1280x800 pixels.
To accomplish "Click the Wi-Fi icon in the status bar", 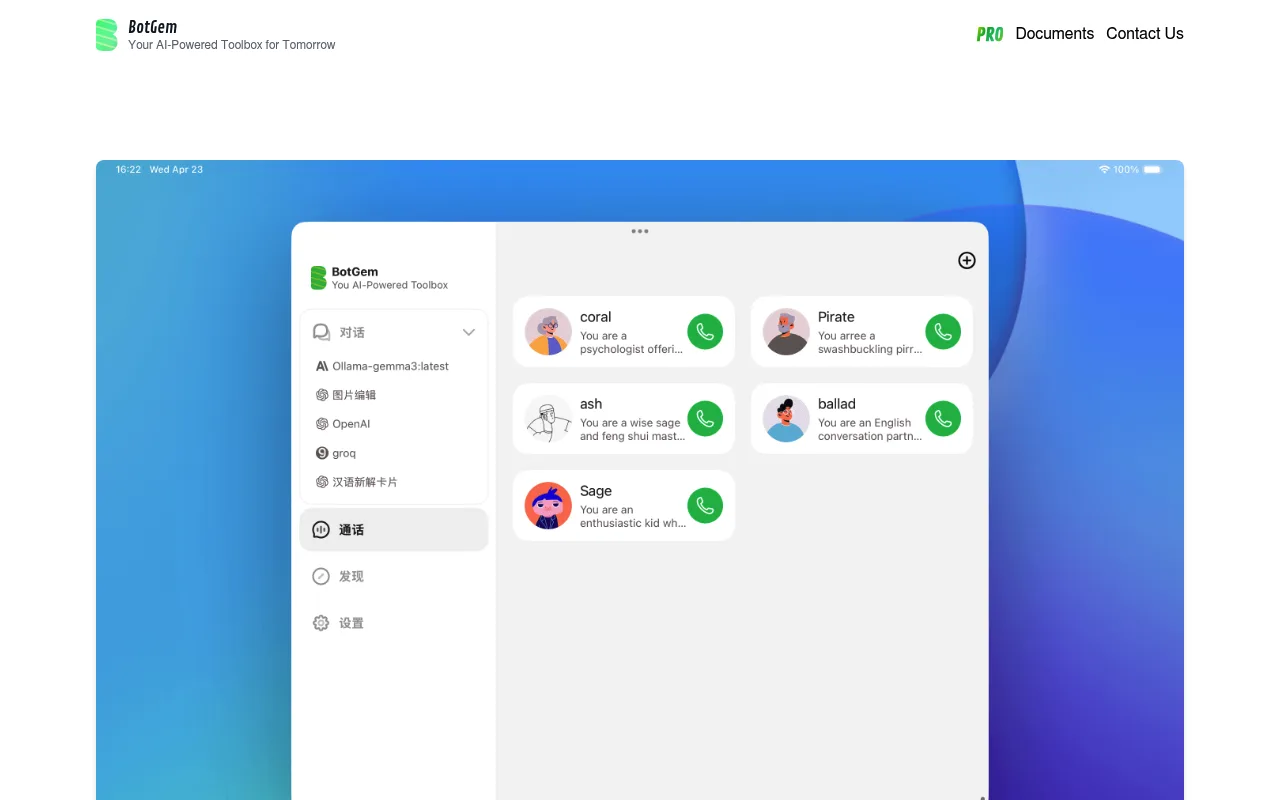I will tap(1104, 170).
